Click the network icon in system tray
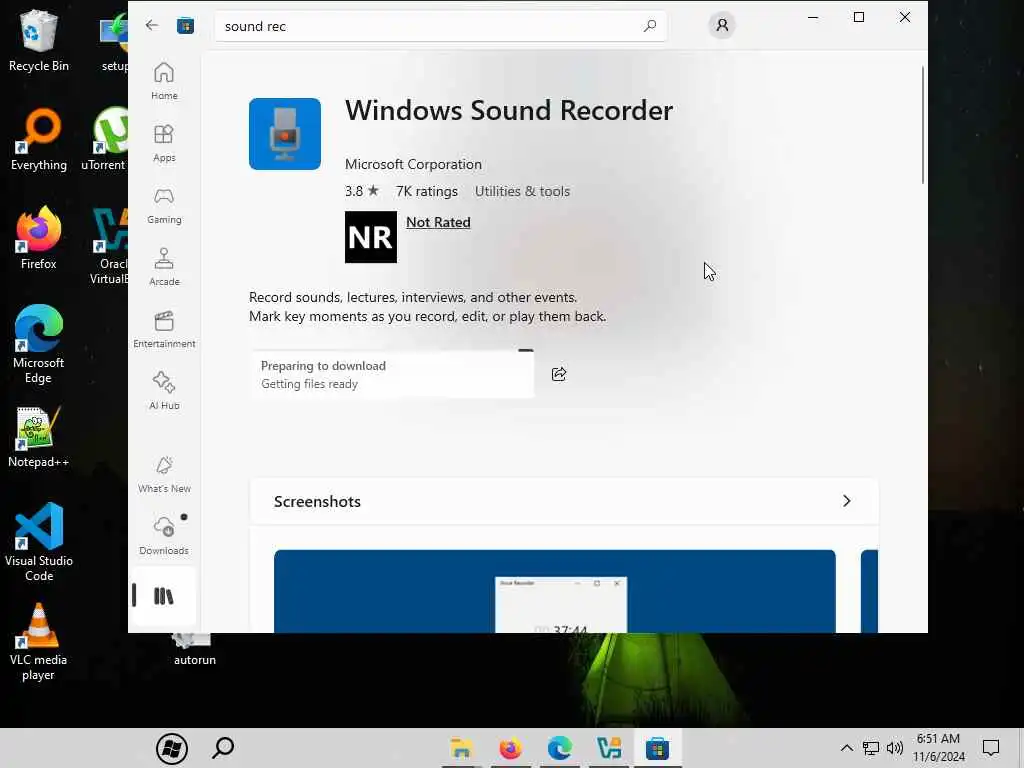This screenshot has height=768, width=1024. coord(871,748)
